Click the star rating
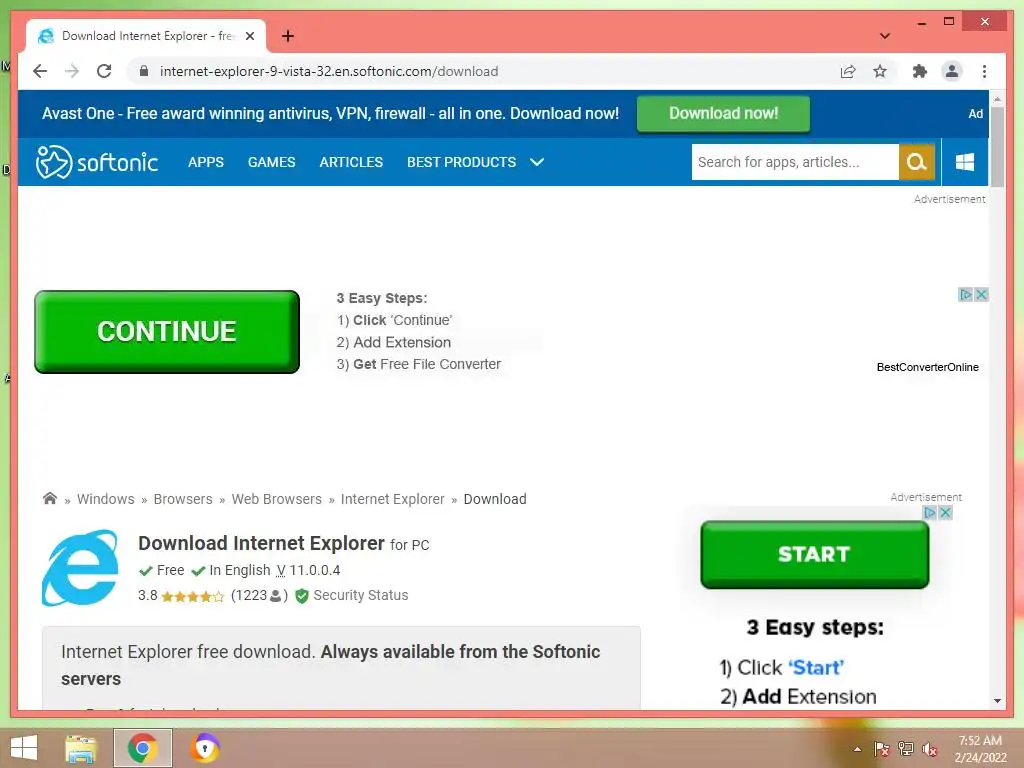Image resolution: width=1024 pixels, height=768 pixels. [192, 596]
